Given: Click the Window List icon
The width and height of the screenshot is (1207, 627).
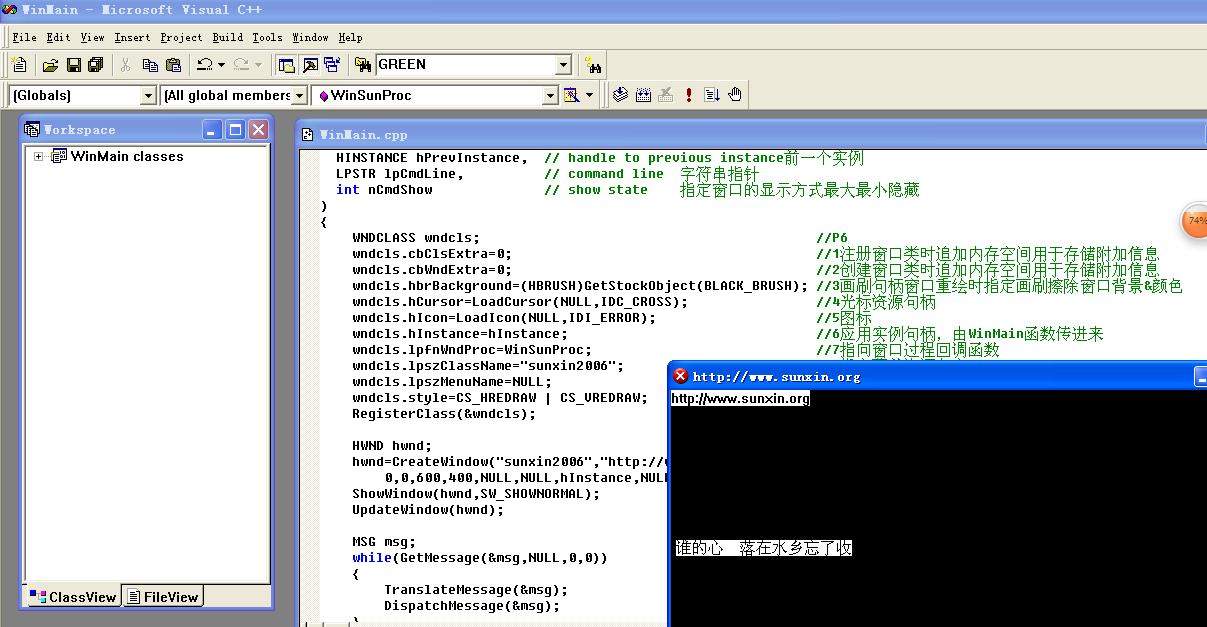Looking at the screenshot, I should click(x=332, y=65).
